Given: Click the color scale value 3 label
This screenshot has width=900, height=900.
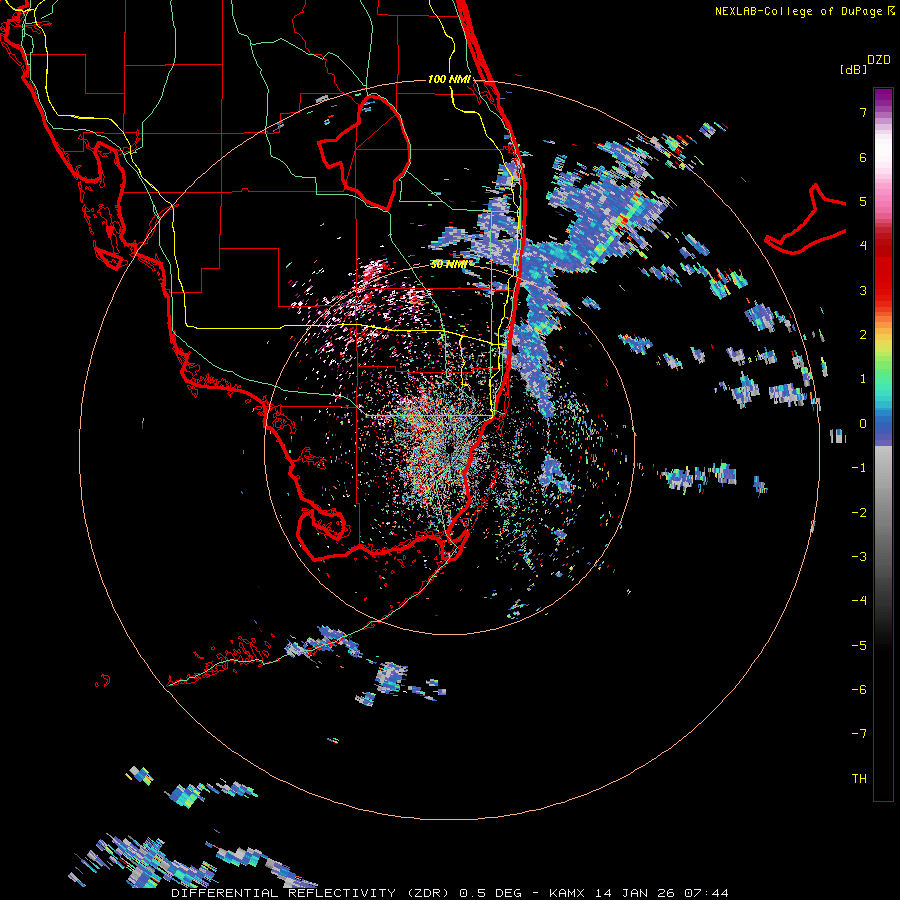Looking at the screenshot, I should point(863,290).
